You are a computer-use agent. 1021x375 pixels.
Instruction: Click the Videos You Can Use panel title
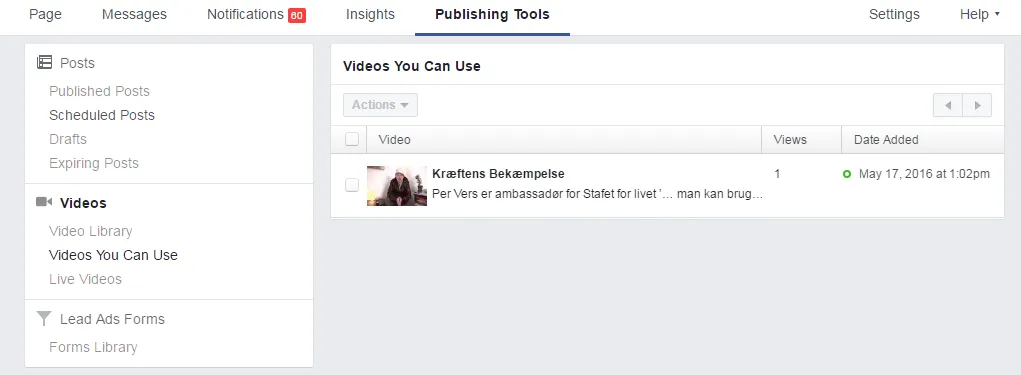(412, 66)
